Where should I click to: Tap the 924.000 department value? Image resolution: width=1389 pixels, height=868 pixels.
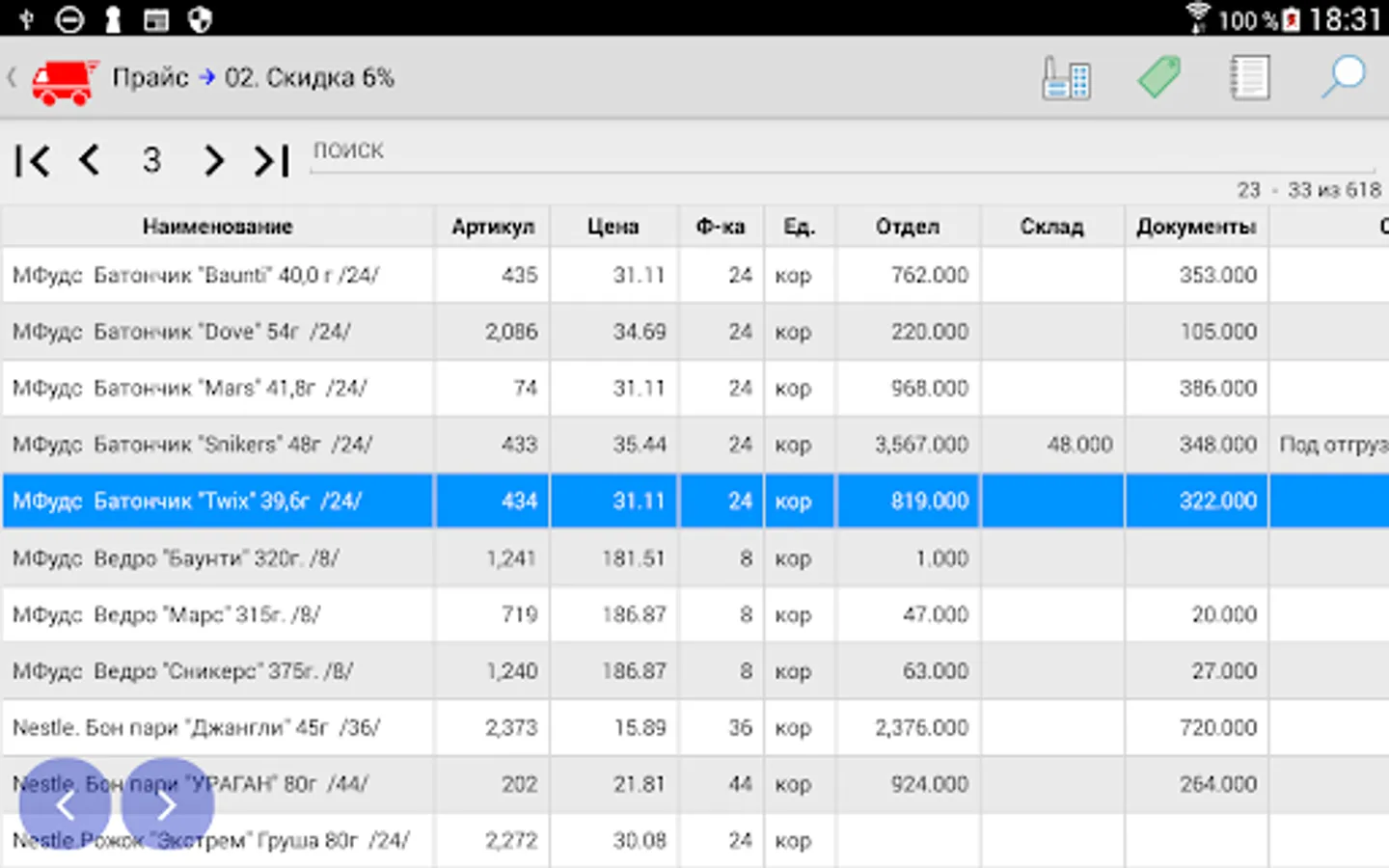(x=929, y=784)
